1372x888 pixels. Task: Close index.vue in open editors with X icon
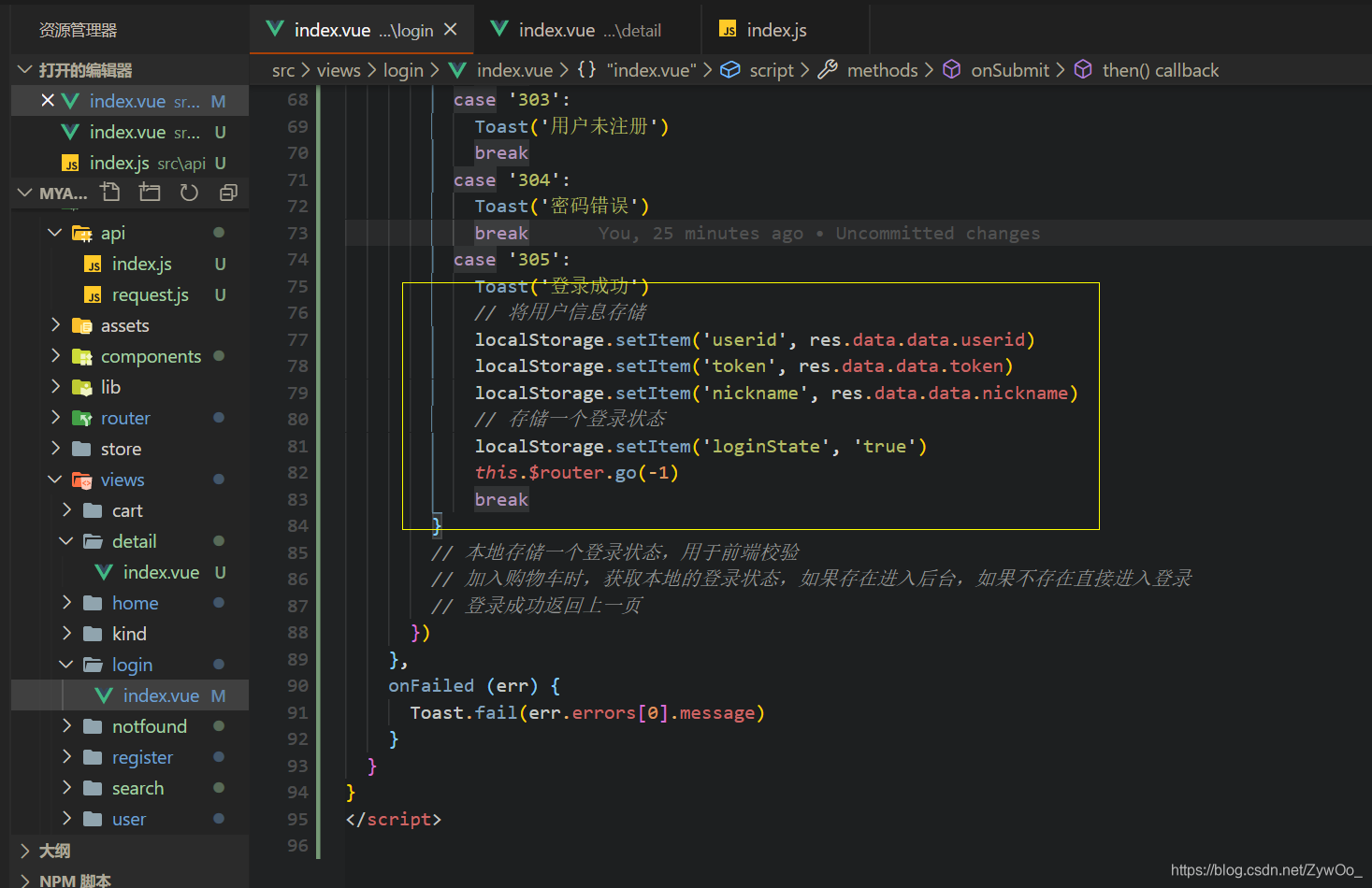pos(47,100)
